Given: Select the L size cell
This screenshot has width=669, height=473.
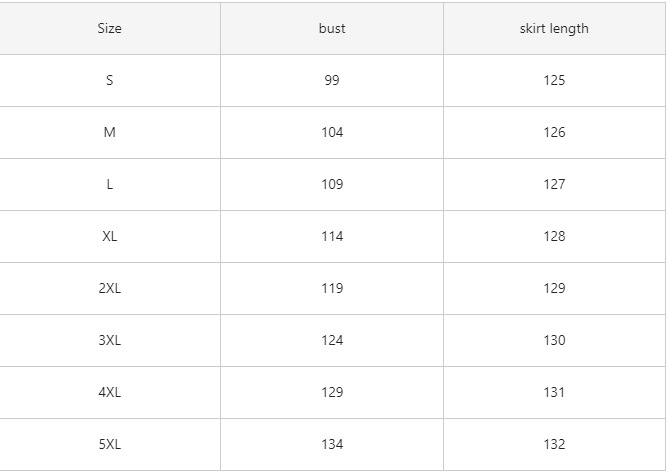Looking at the screenshot, I should pos(110,184).
